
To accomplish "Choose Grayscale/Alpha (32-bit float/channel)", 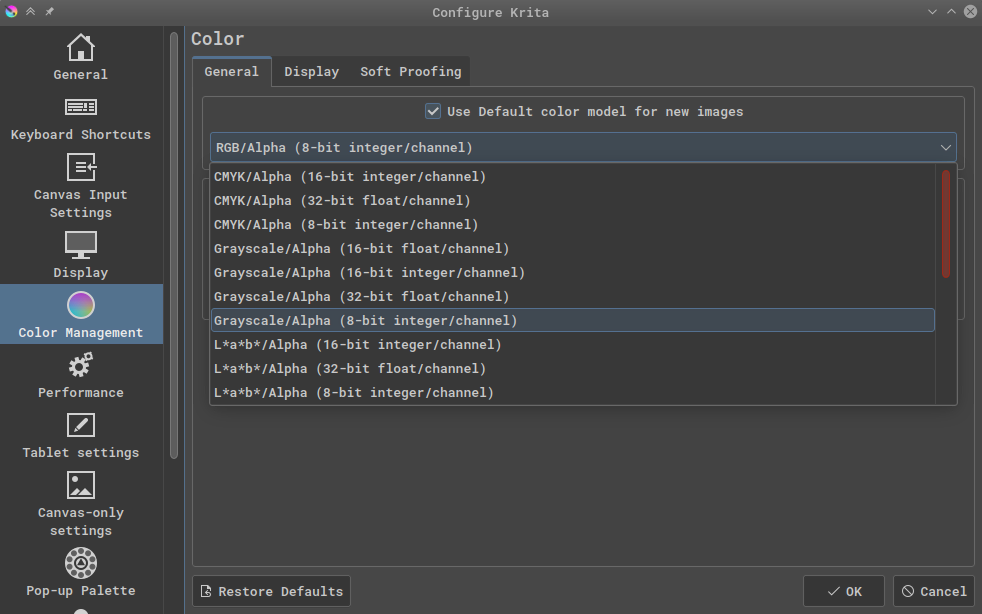I will [572, 296].
